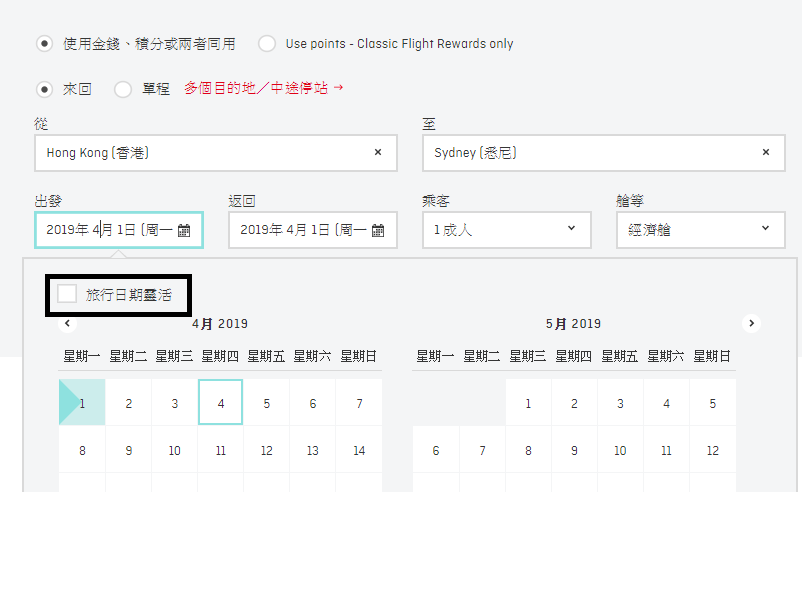Select April 14 on the calendar
This screenshot has width=802, height=612.
click(359, 450)
